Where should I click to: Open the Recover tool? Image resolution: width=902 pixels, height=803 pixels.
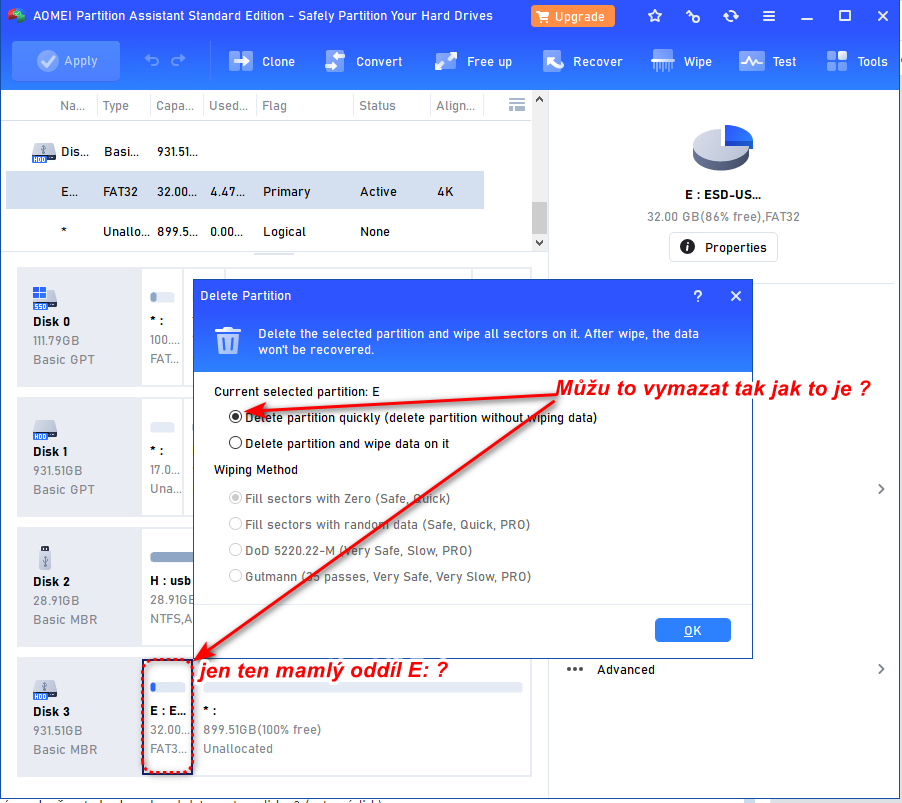(x=583, y=61)
